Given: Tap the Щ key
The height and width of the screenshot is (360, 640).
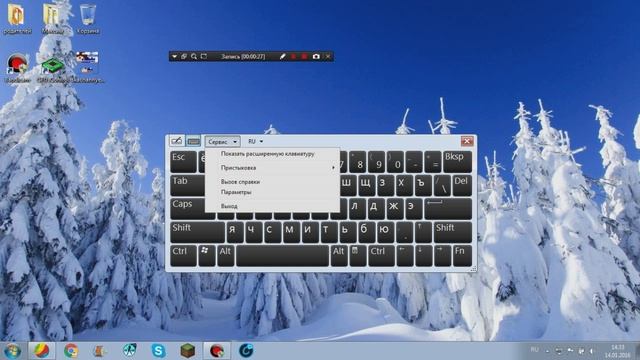Looking at the screenshot, I should pos(366,185).
